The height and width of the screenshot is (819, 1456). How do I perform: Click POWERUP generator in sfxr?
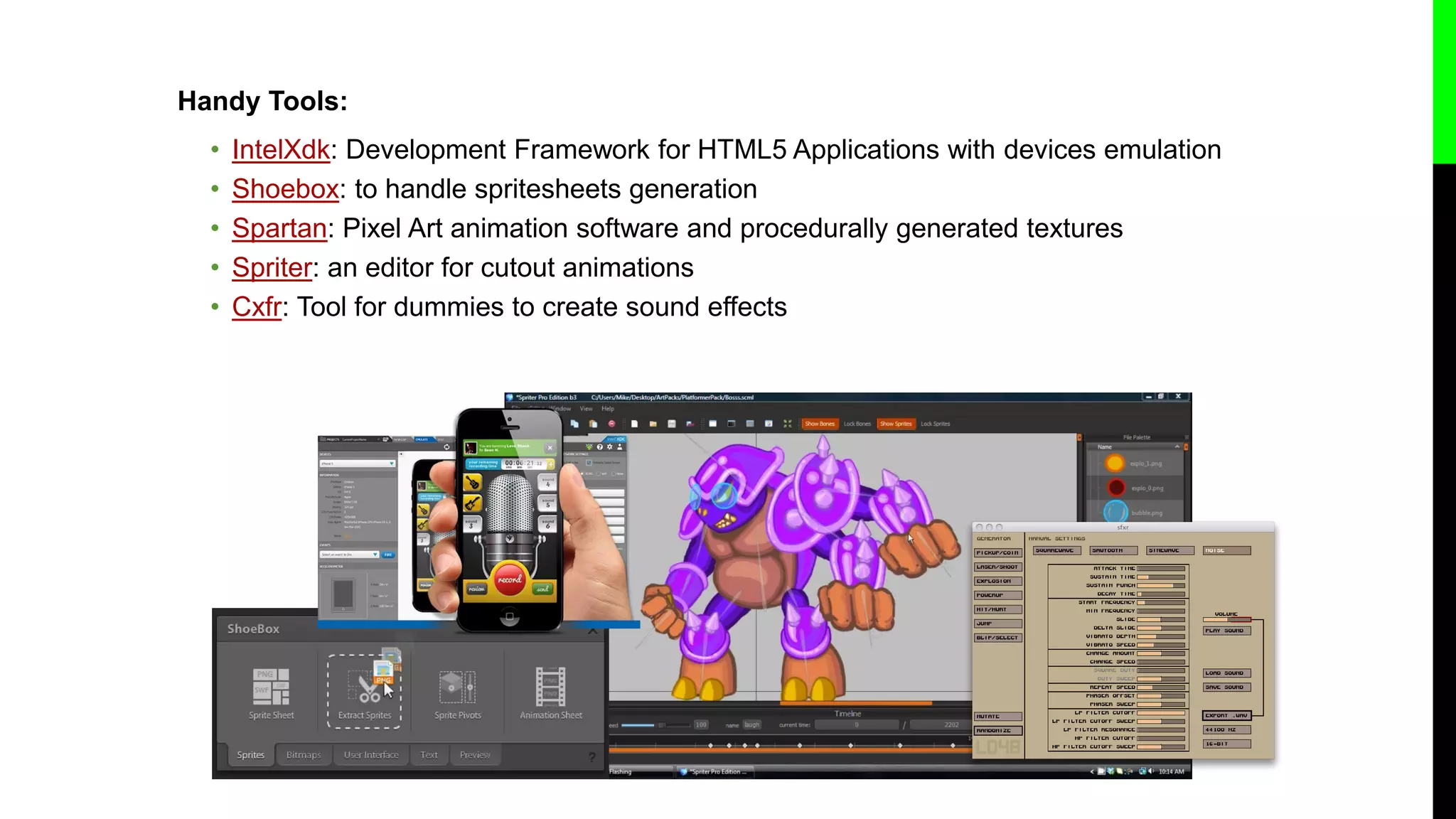998,596
